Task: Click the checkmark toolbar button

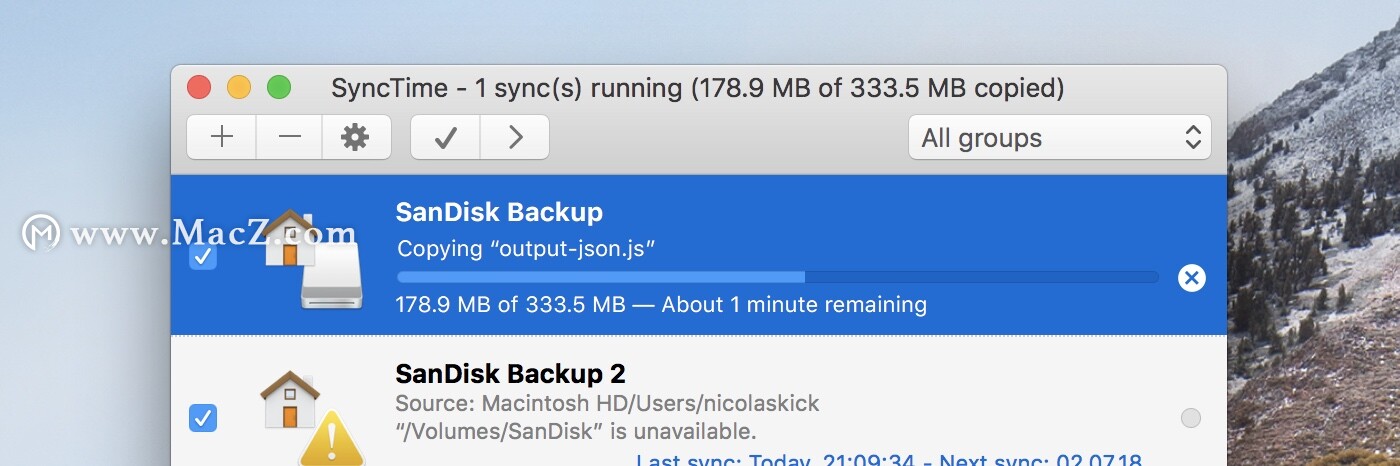Action: coord(446,137)
